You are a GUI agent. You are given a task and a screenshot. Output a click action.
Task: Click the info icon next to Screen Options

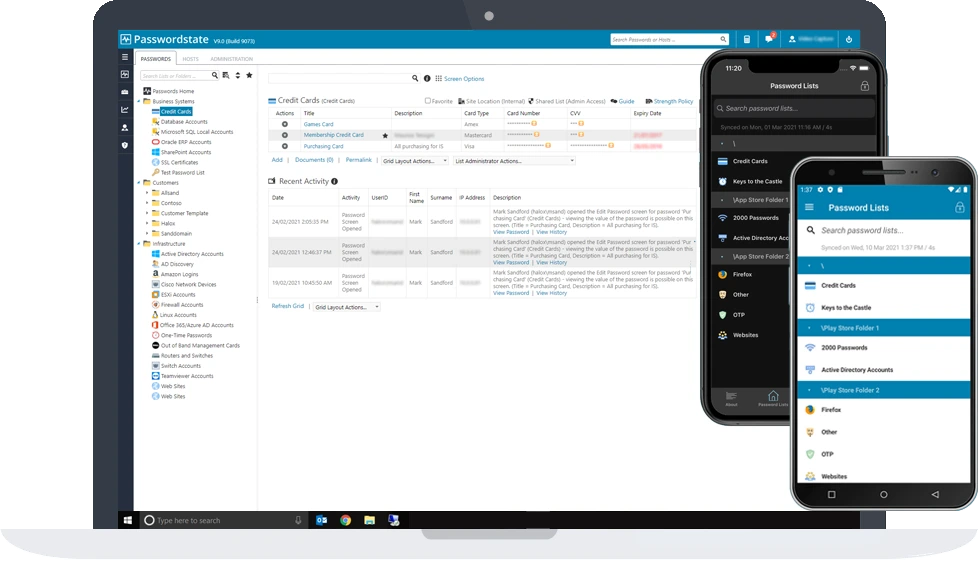pyautogui.click(x=427, y=79)
